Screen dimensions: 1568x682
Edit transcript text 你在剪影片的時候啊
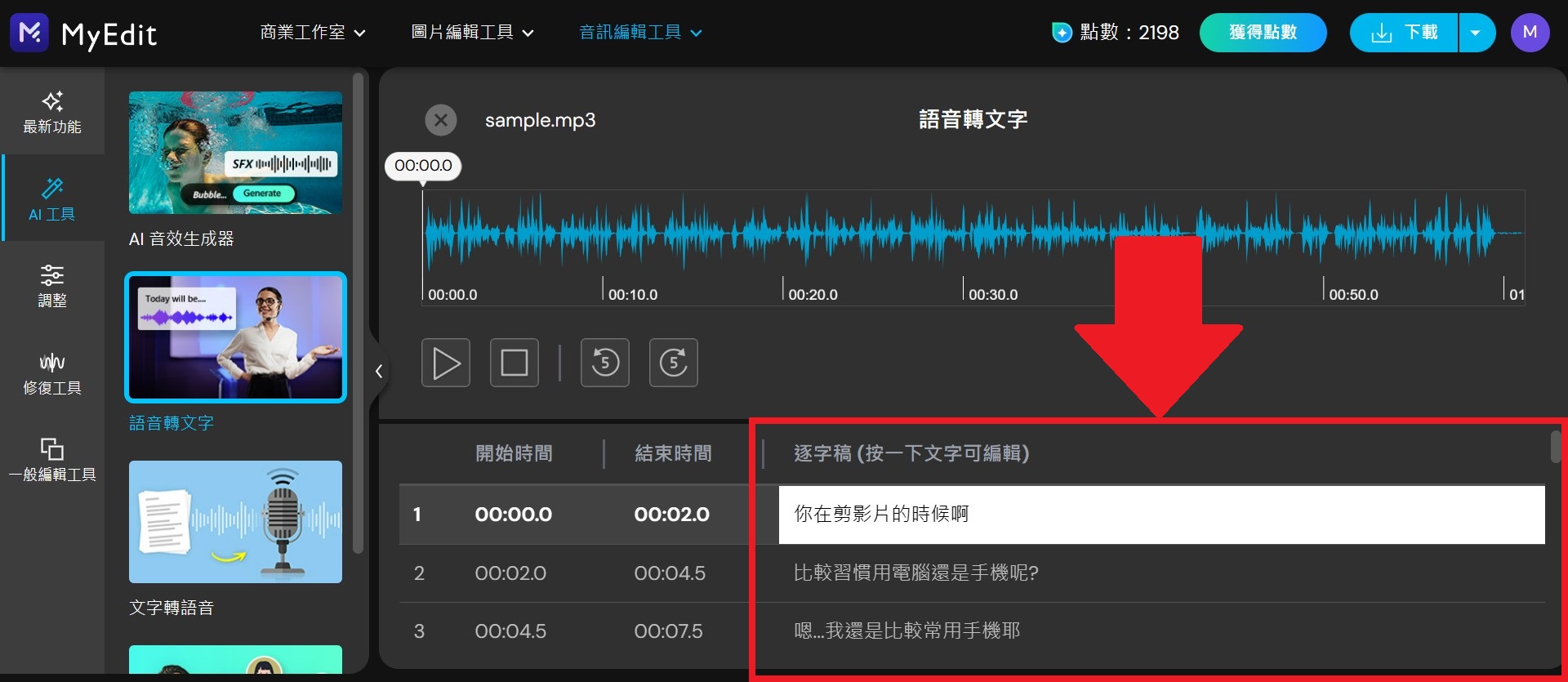1161,515
